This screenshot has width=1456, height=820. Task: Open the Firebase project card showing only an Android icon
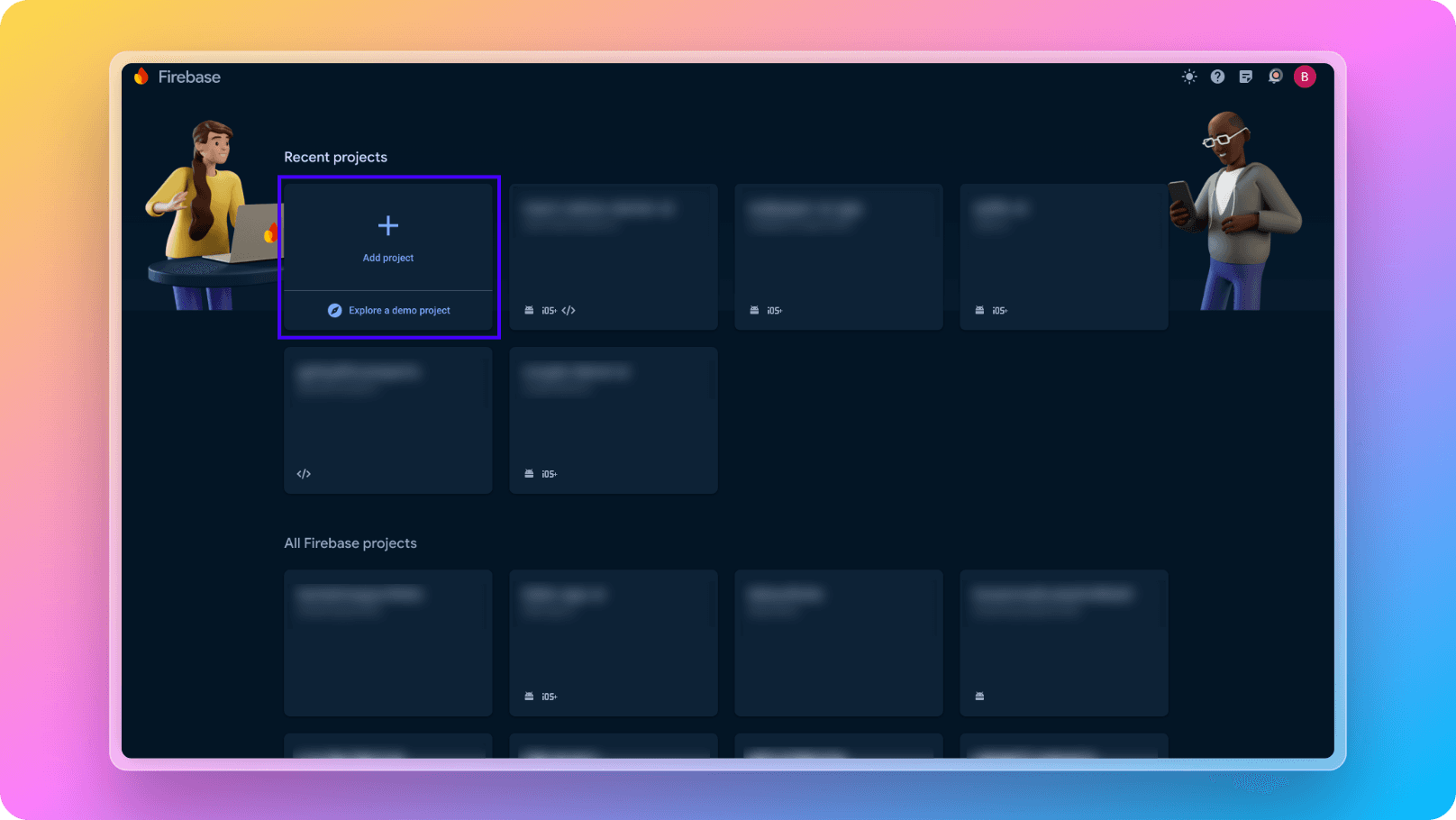pos(1064,642)
